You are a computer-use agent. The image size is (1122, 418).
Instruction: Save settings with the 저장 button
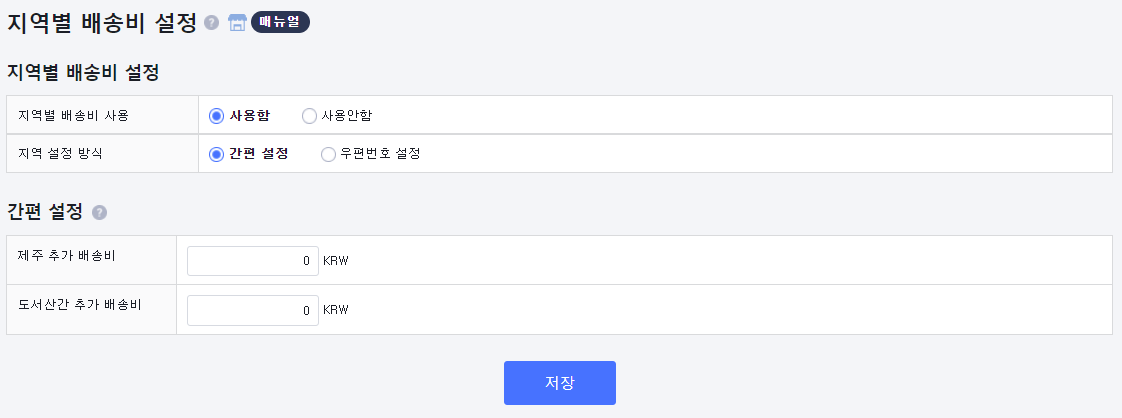pyautogui.click(x=560, y=383)
